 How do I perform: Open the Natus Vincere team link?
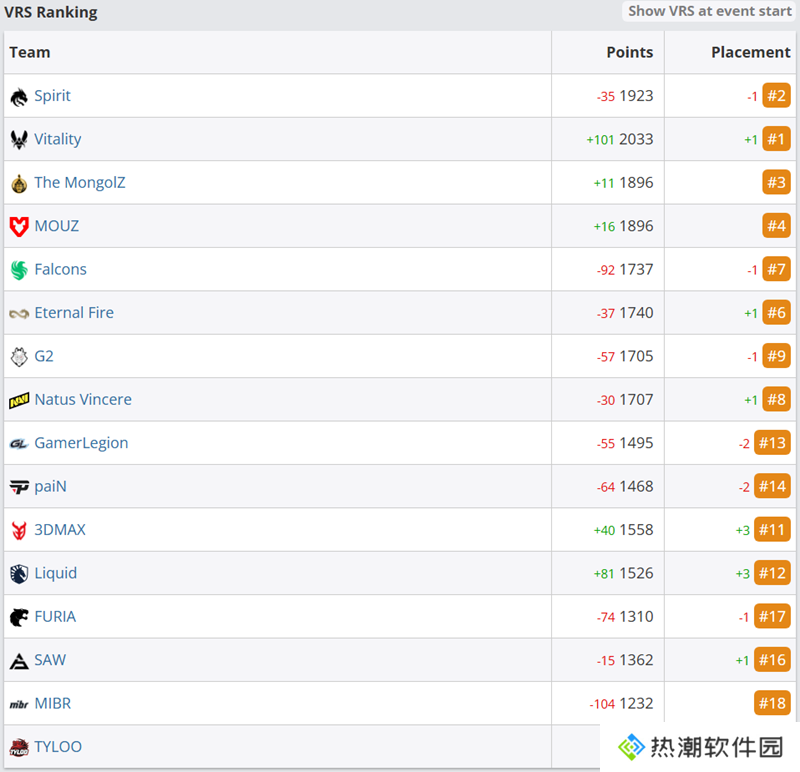tap(83, 400)
